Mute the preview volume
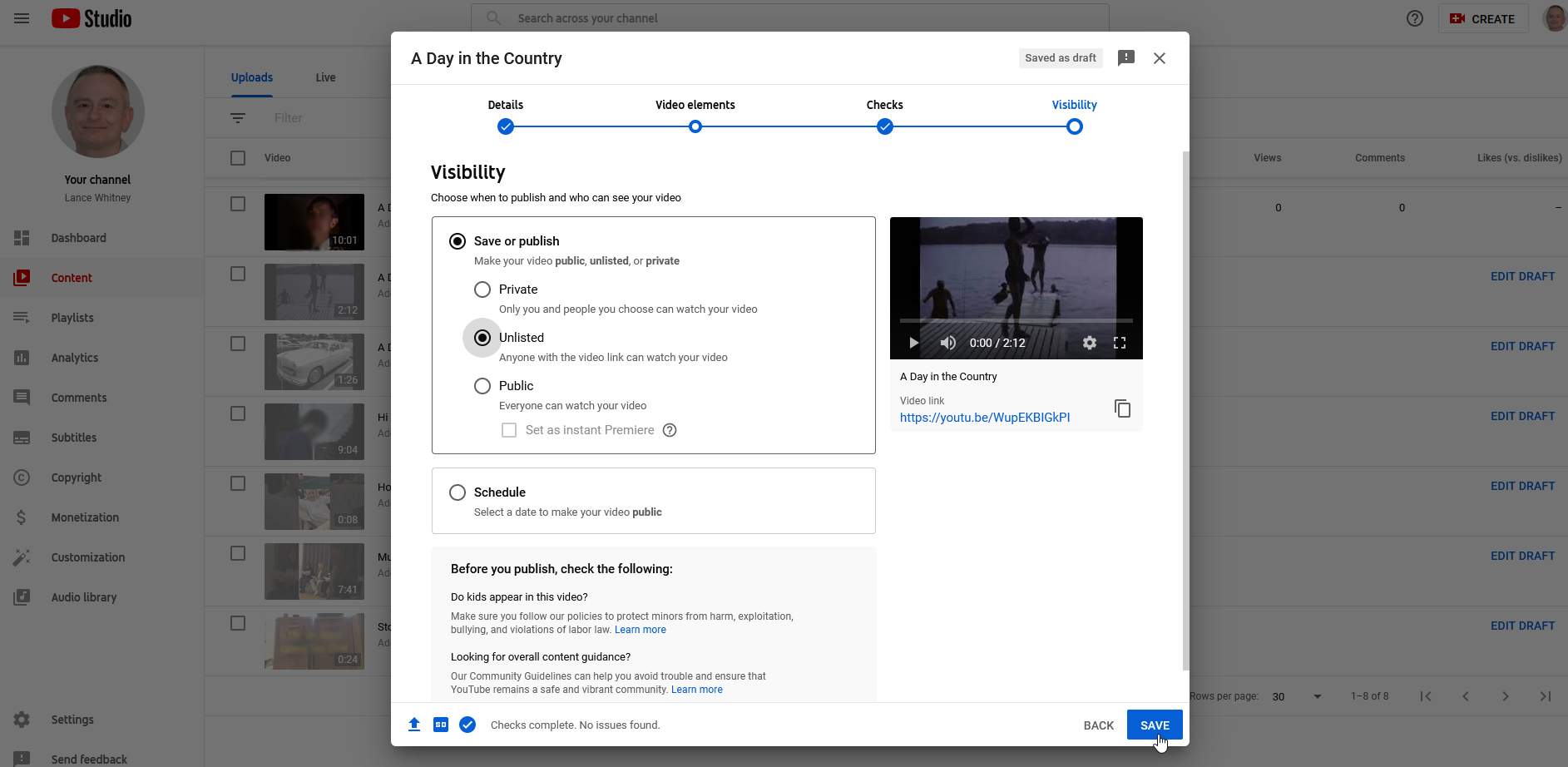Viewport: 1568px width, 767px height. tap(947, 343)
